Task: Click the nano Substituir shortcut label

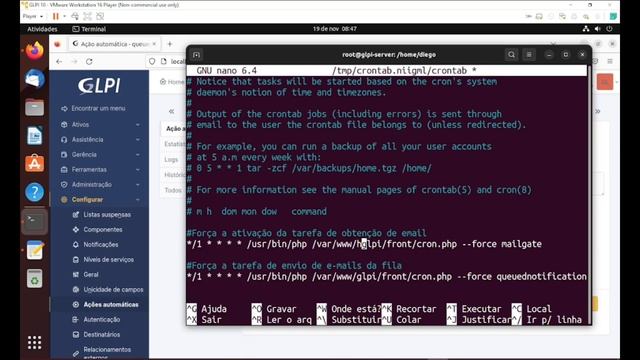Action: (356, 320)
